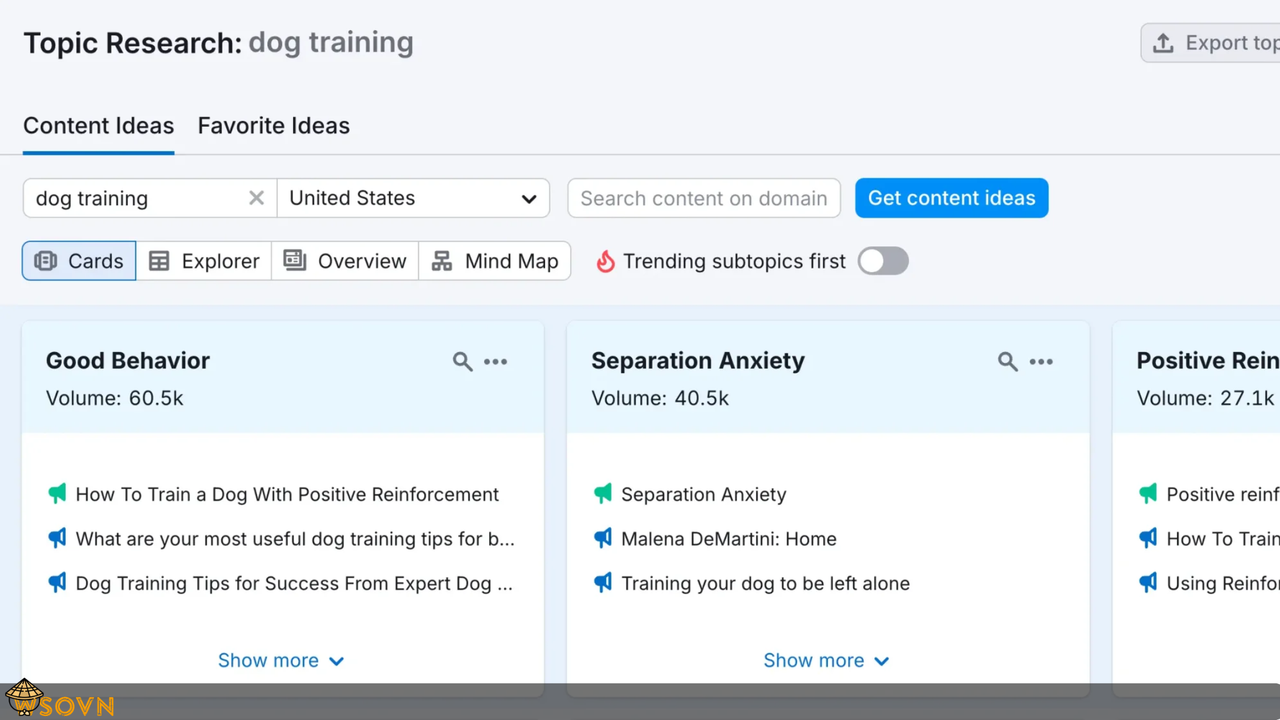Image resolution: width=1280 pixels, height=720 pixels.
Task: Click the Get content ideas button
Action: [x=952, y=198]
